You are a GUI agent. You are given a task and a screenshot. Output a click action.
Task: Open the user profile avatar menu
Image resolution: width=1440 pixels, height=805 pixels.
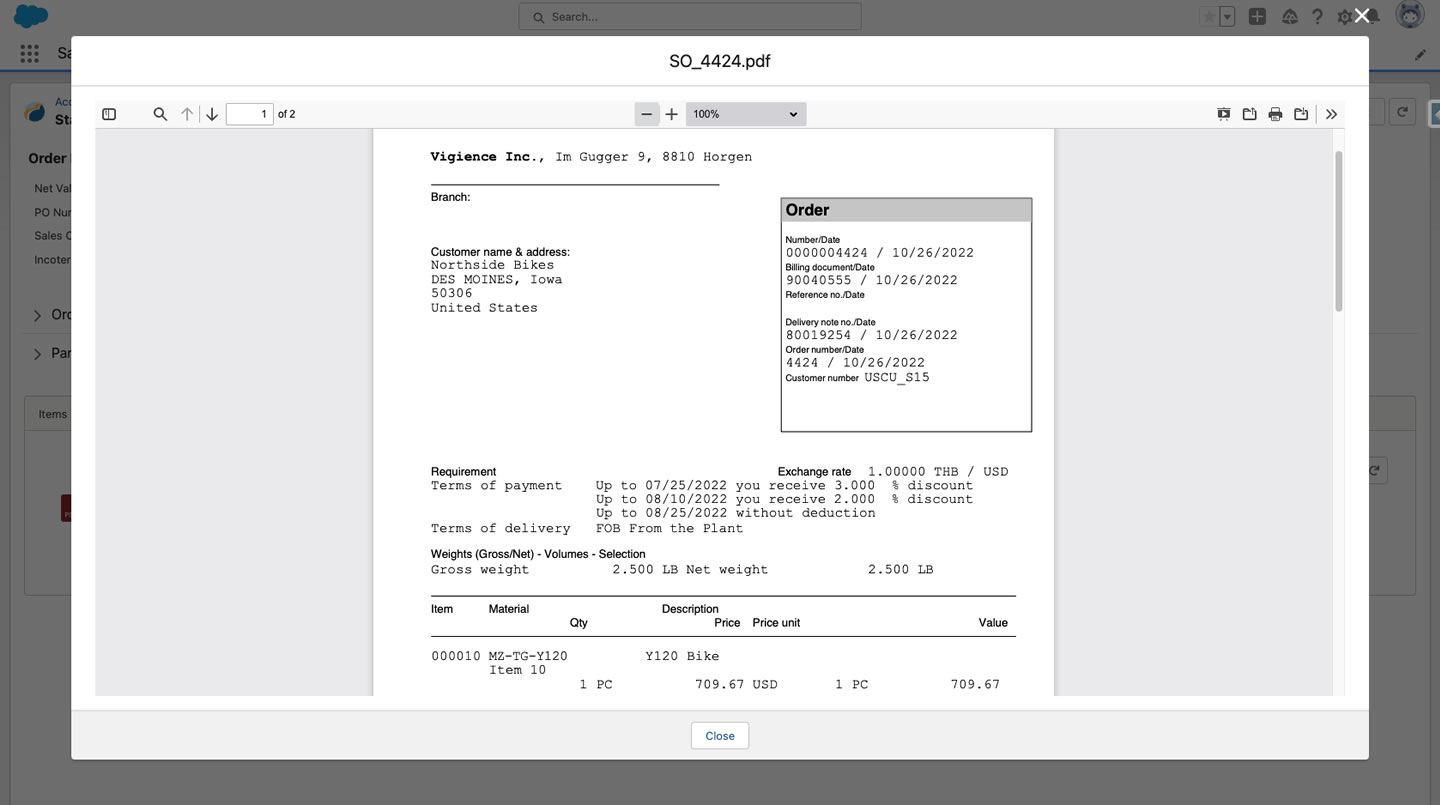coord(1411,17)
